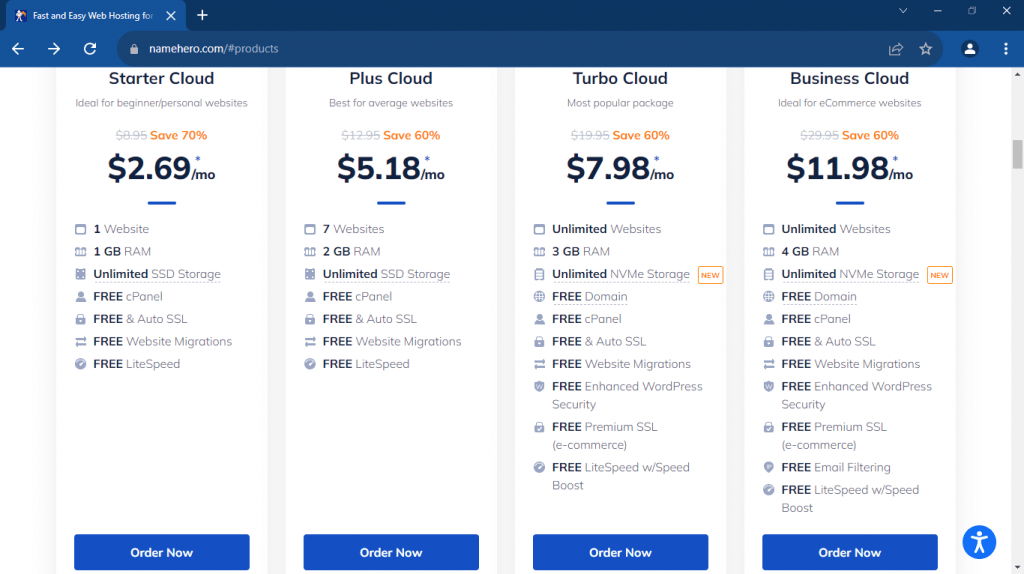Click the scrollbar down arrow

pyautogui.click(x=1017, y=568)
